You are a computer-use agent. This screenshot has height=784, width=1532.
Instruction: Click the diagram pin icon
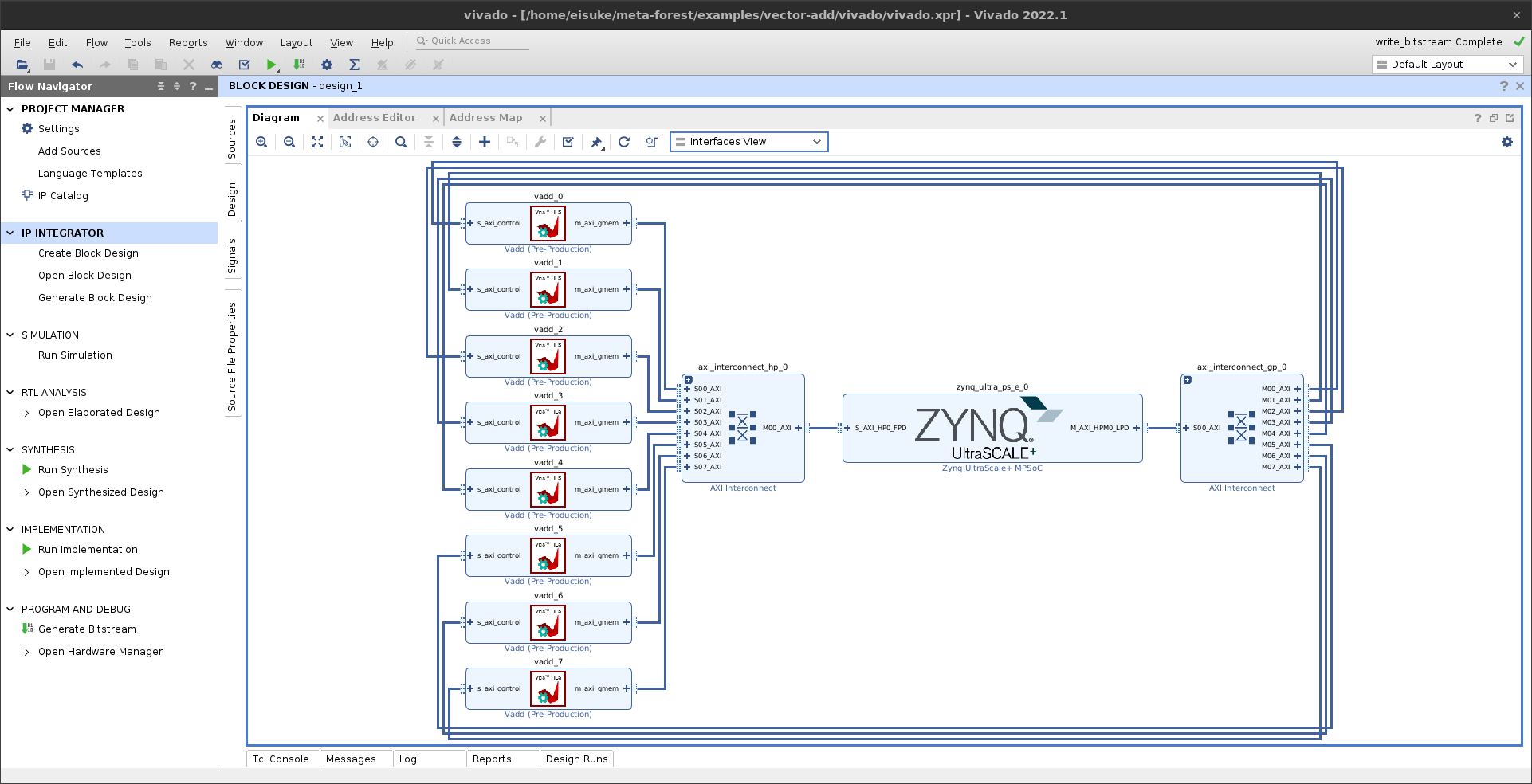coord(596,142)
